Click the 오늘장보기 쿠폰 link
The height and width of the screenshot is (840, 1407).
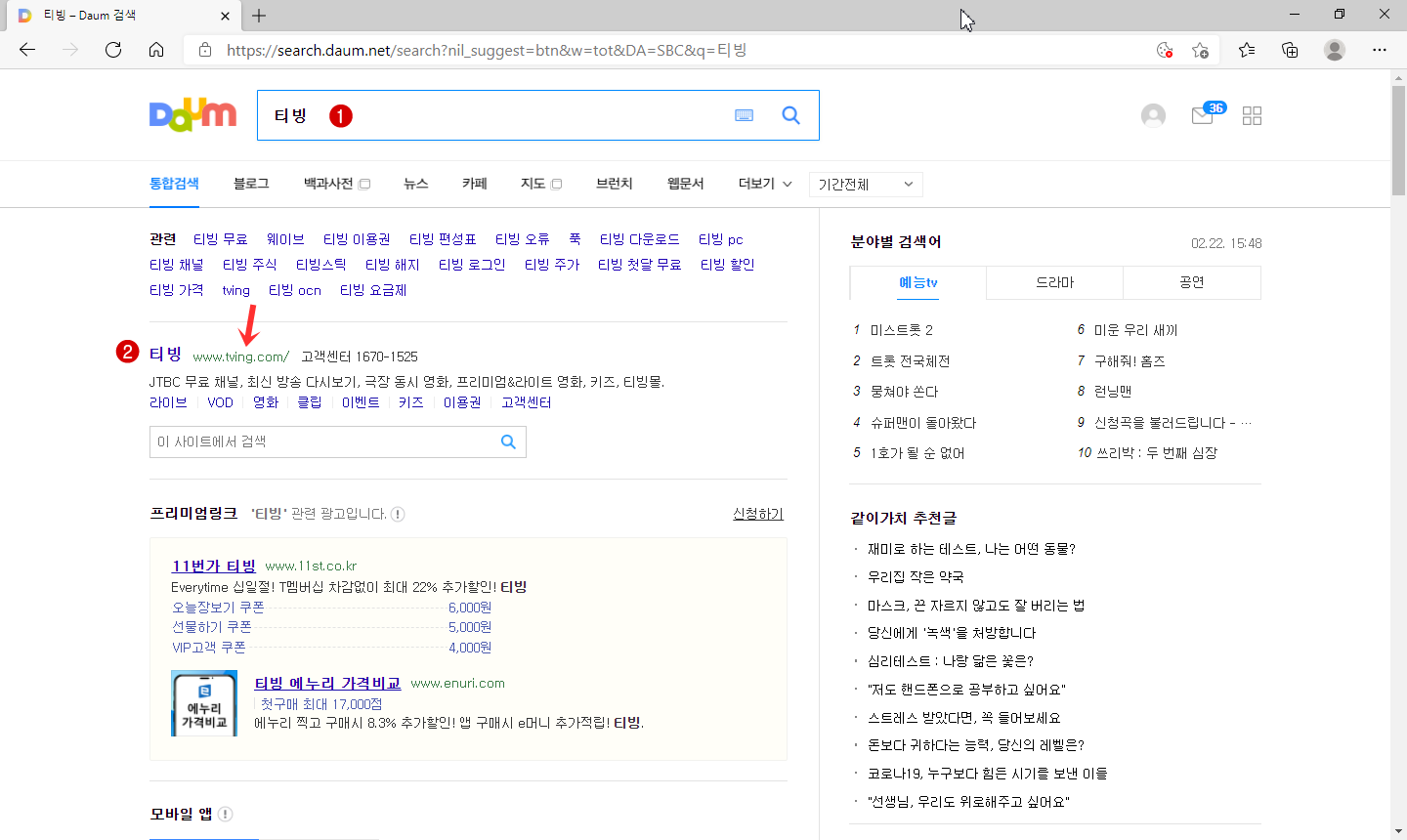pyautogui.click(x=219, y=608)
